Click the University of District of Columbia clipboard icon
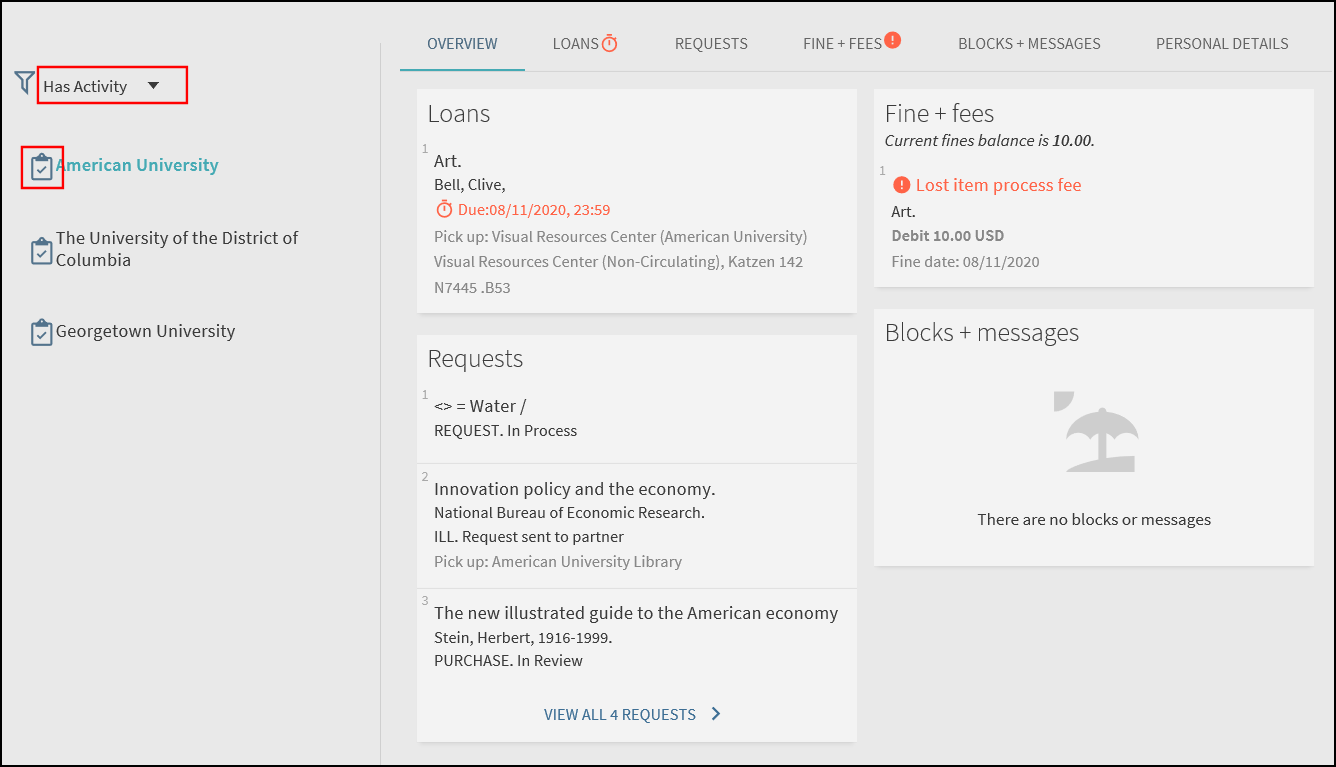 (x=41, y=250)
